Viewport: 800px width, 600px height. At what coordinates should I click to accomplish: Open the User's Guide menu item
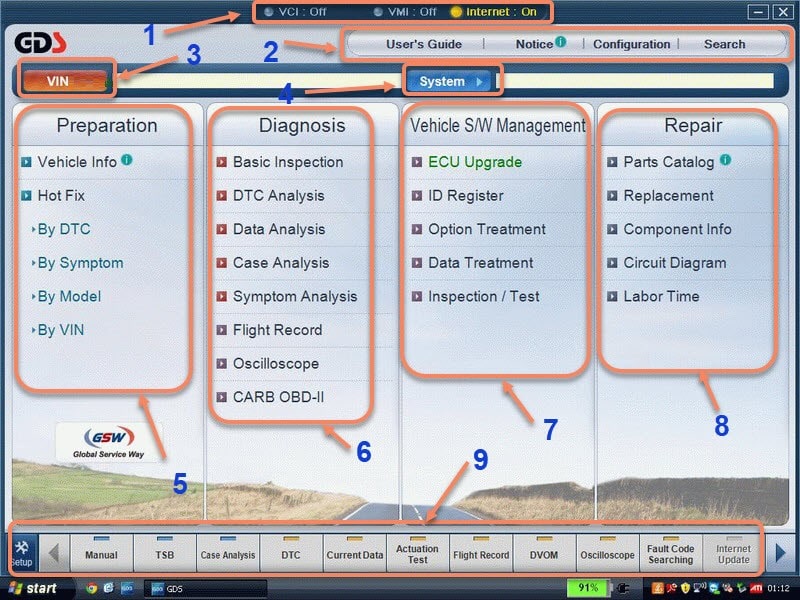pos(424,44)
